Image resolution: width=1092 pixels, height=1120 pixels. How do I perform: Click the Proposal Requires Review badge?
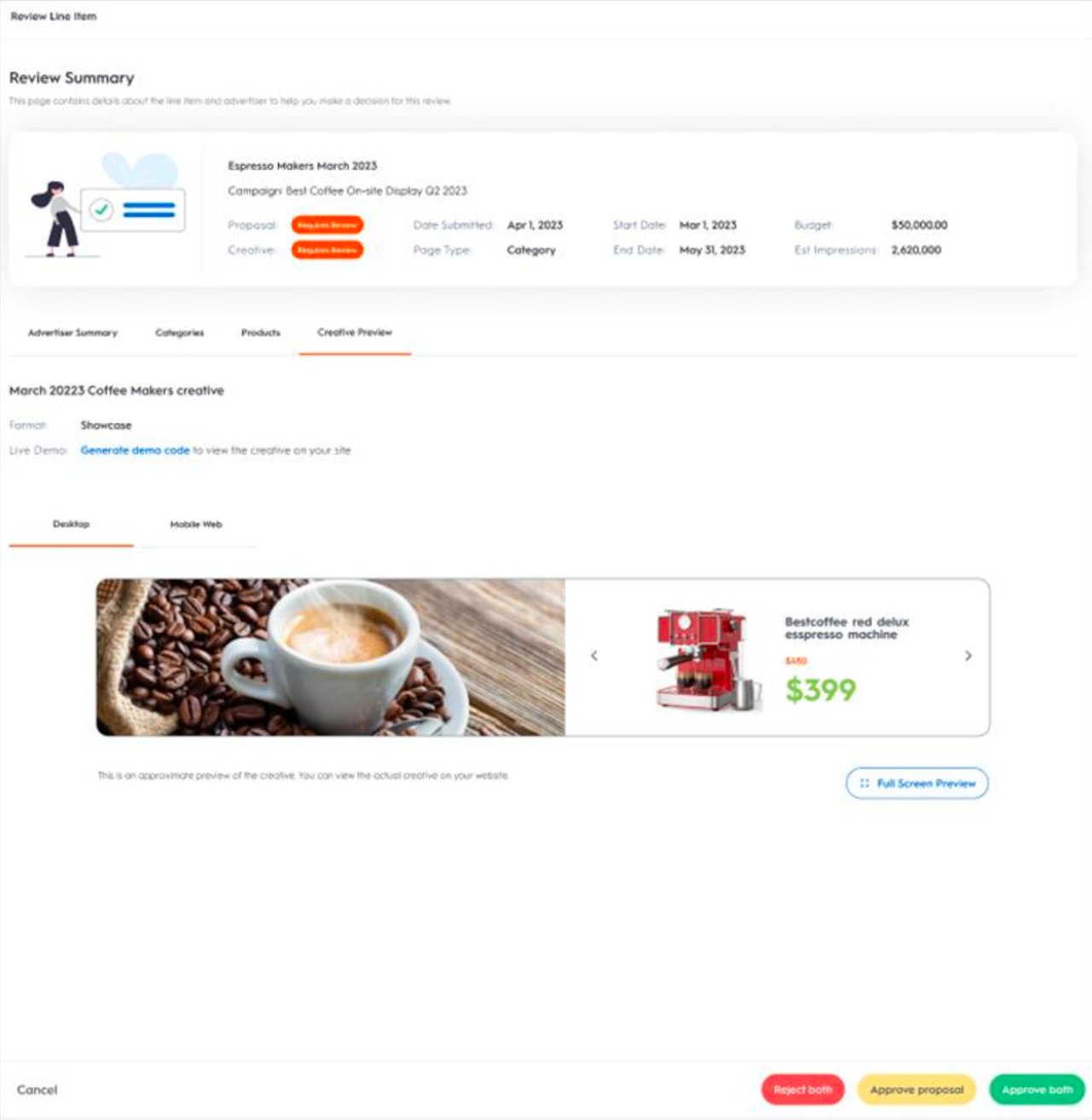coord(328,225)
